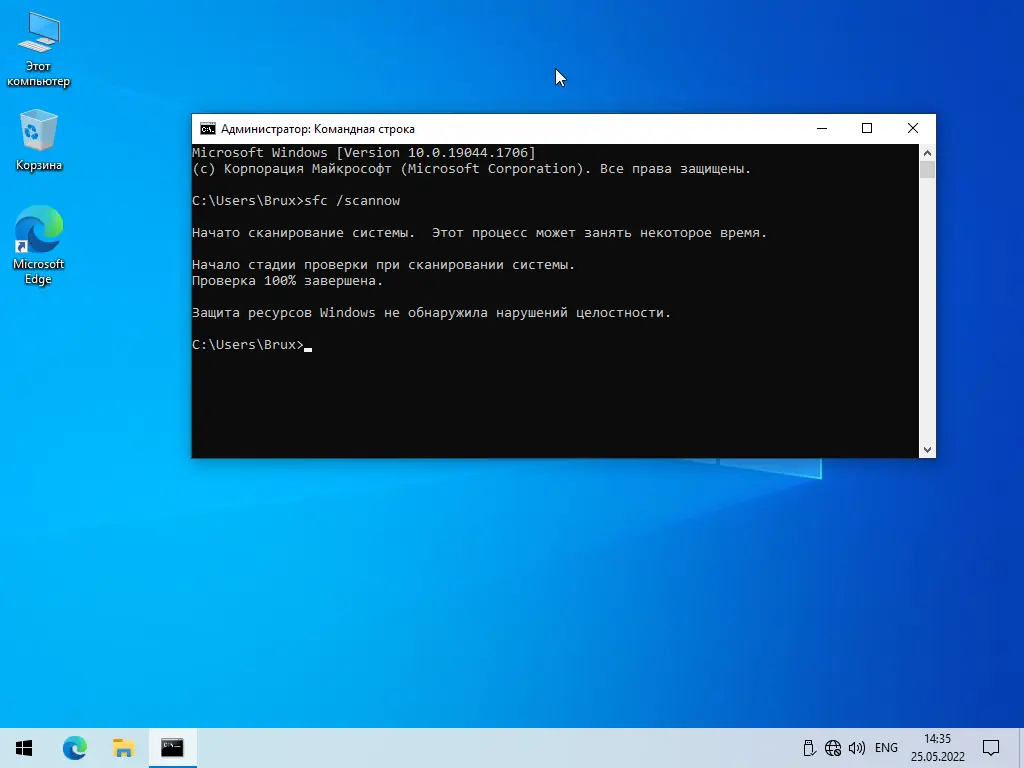This screenshot has height=768, width=1024.
Task: Click the Microsoft Corporation copyright line
Action: pos(472,168)
